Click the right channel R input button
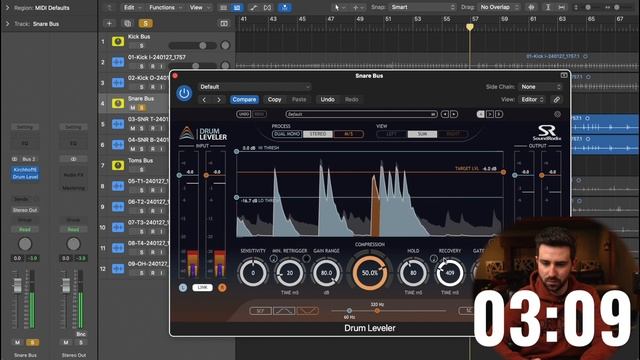Viewport: 640px width, 360px height. (222, 287)
